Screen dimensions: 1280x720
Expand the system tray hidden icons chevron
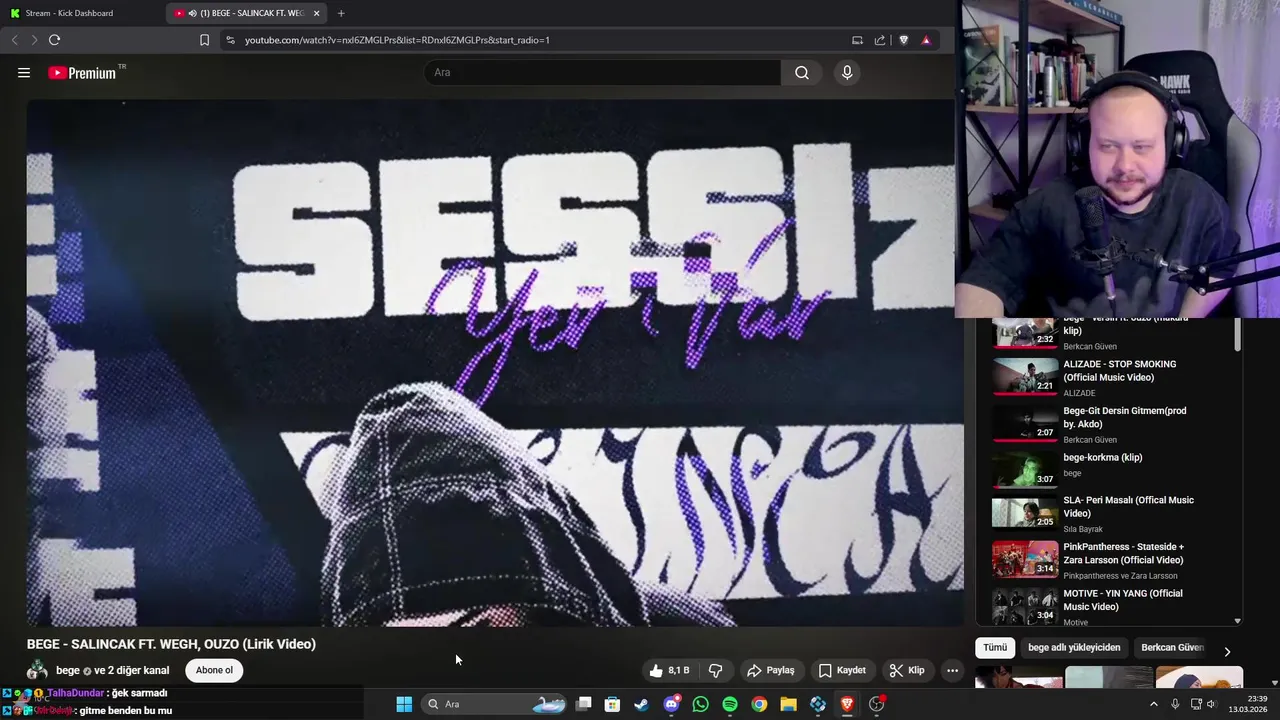pyautogui.click(x=1153, y=704)
